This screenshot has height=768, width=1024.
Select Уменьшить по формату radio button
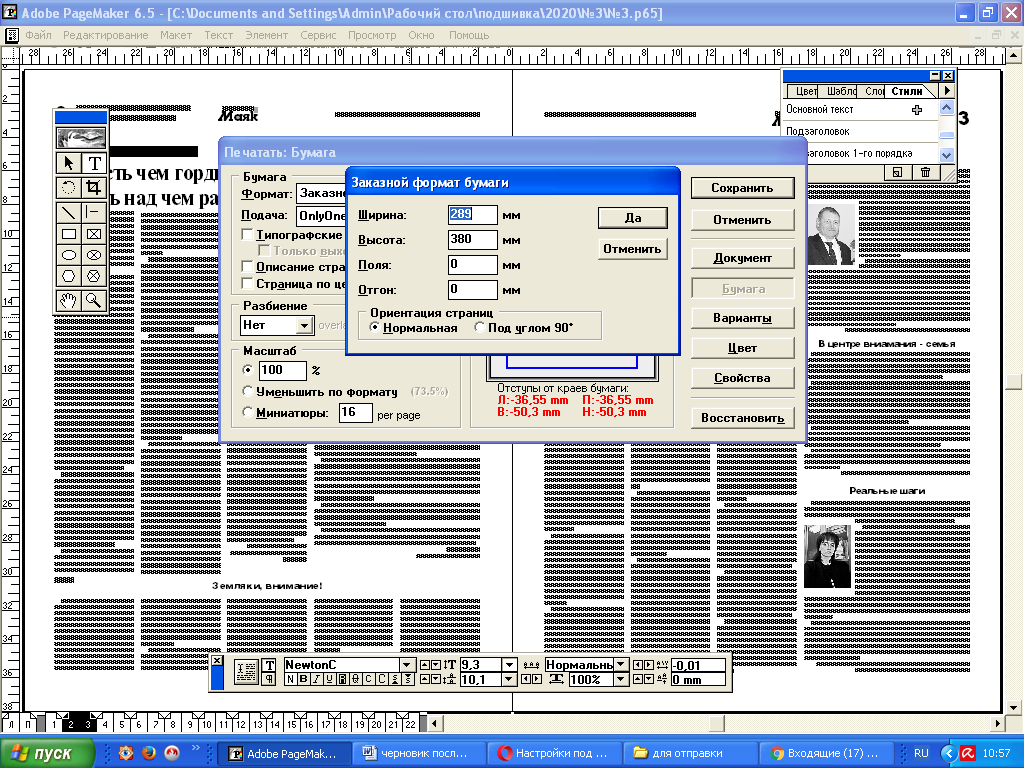(x=248, y=391)
